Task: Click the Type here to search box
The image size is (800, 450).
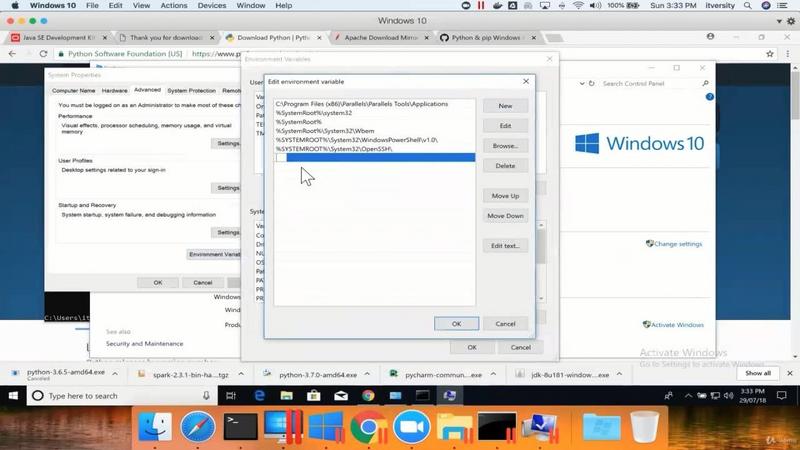Action: tap(122, 395)
